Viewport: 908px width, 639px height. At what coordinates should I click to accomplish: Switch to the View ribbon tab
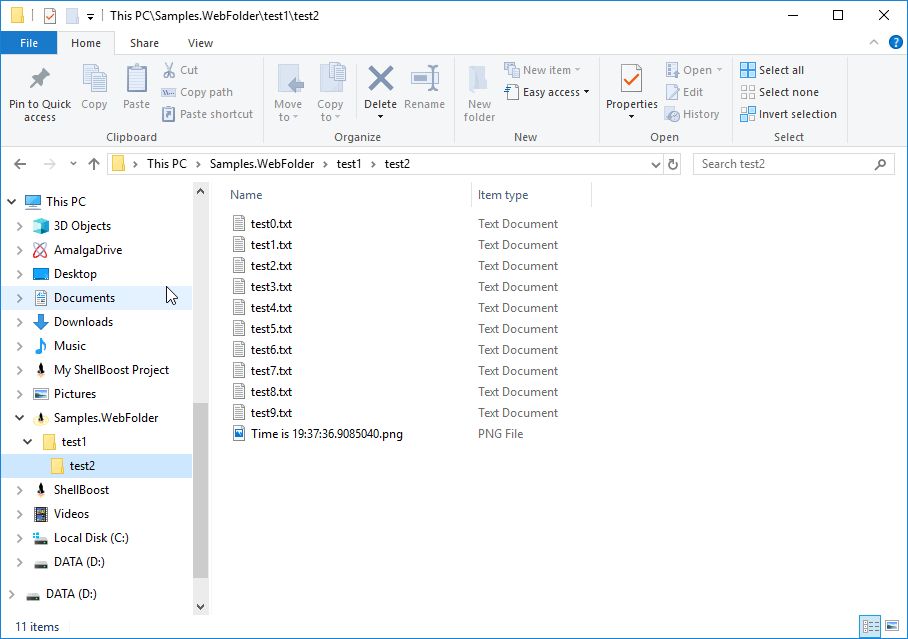(x=200, y=43)
